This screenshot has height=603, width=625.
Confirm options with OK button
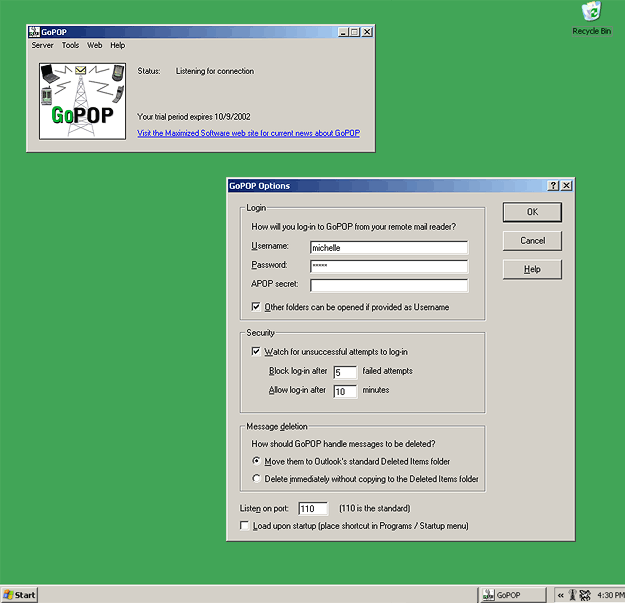point(532,212)
